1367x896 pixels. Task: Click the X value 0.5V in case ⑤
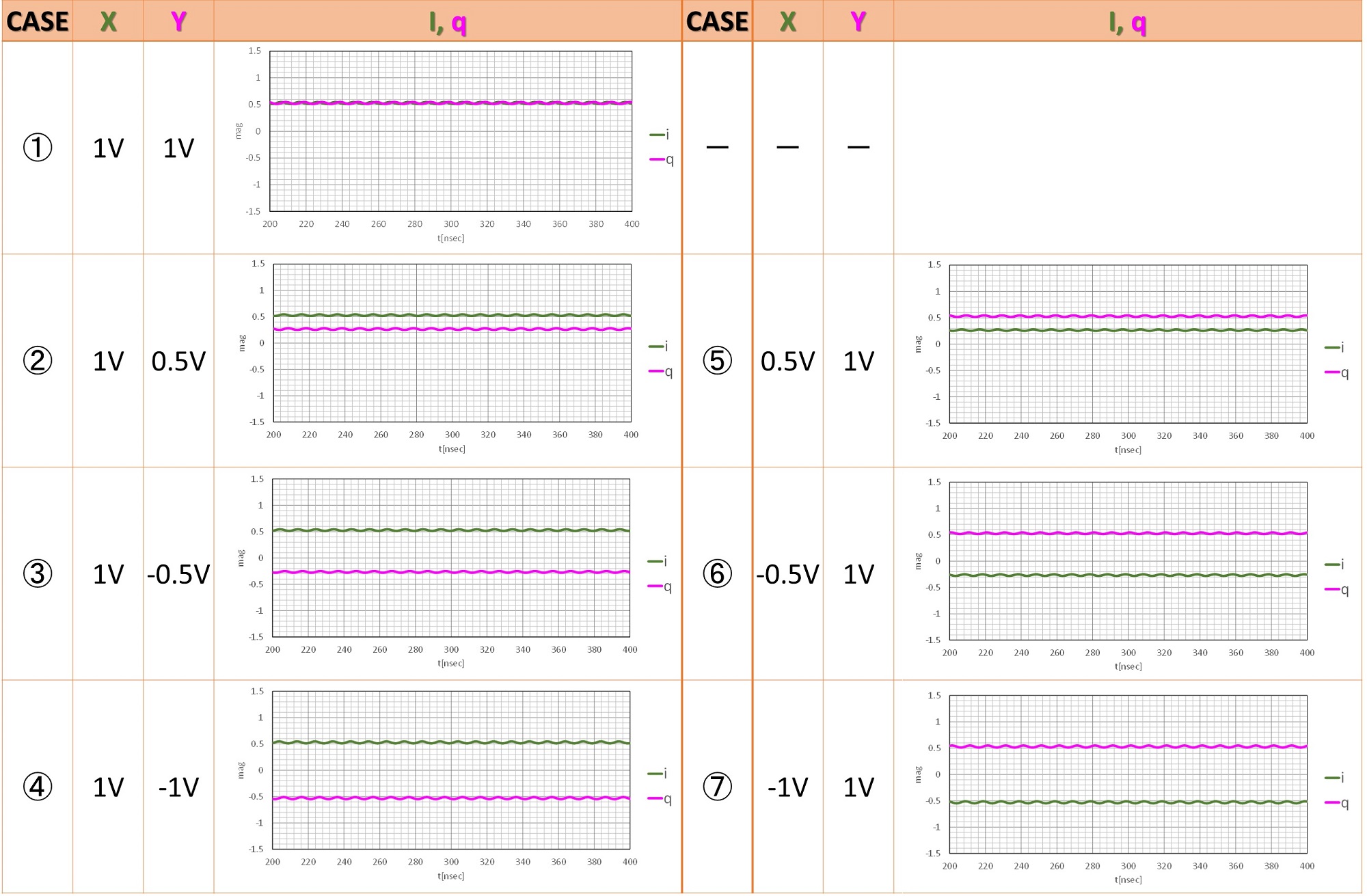788,361
